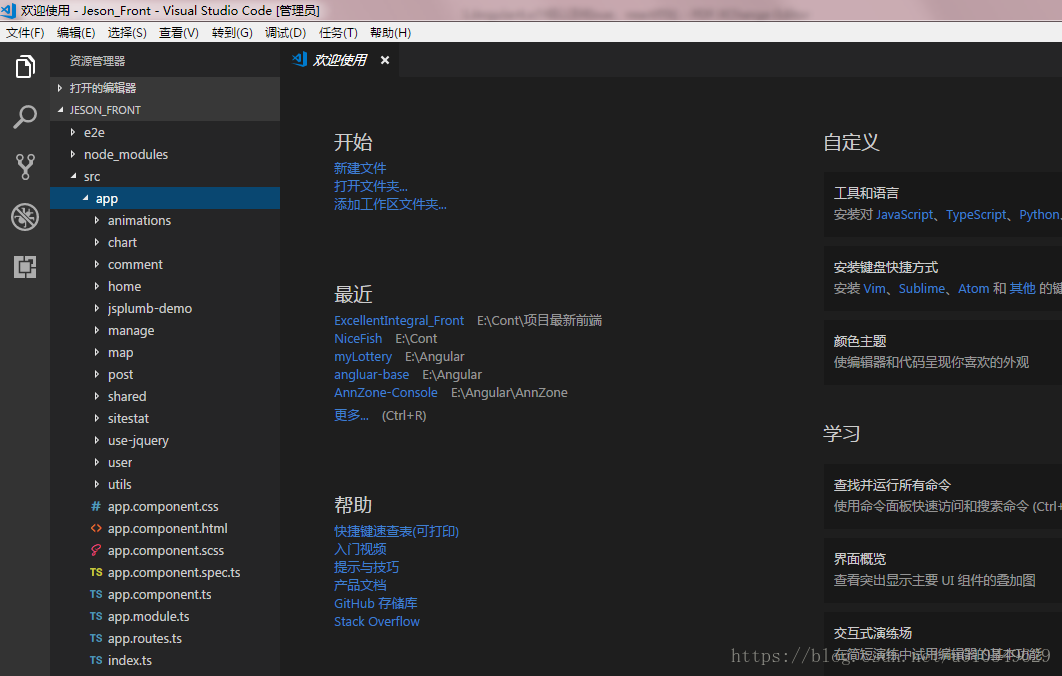Viewport: 1062px width, 676px height.
Task: Open the 帮助(H) menu
Action: point(390,33)
